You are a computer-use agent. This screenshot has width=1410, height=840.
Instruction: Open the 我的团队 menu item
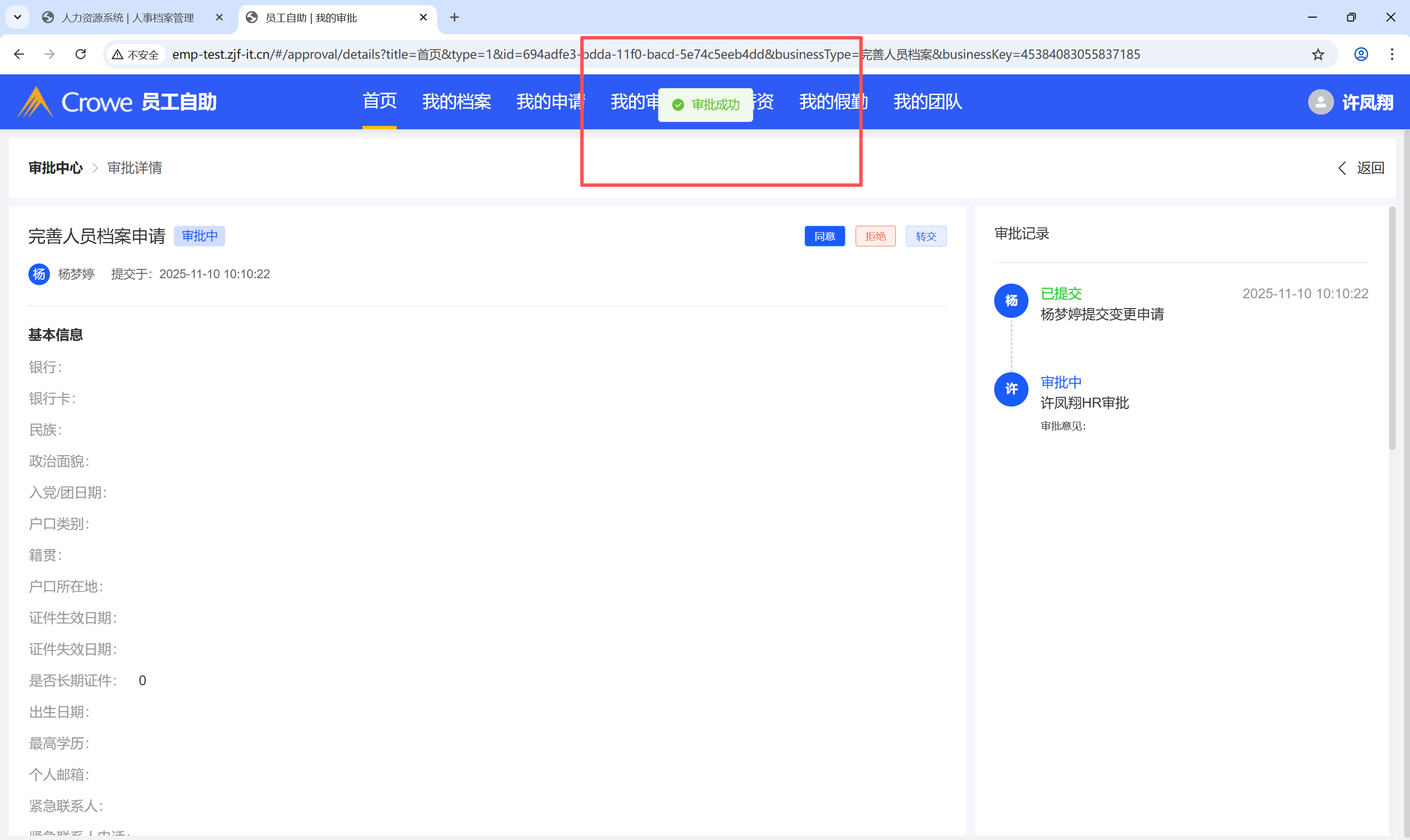point(928,102)
